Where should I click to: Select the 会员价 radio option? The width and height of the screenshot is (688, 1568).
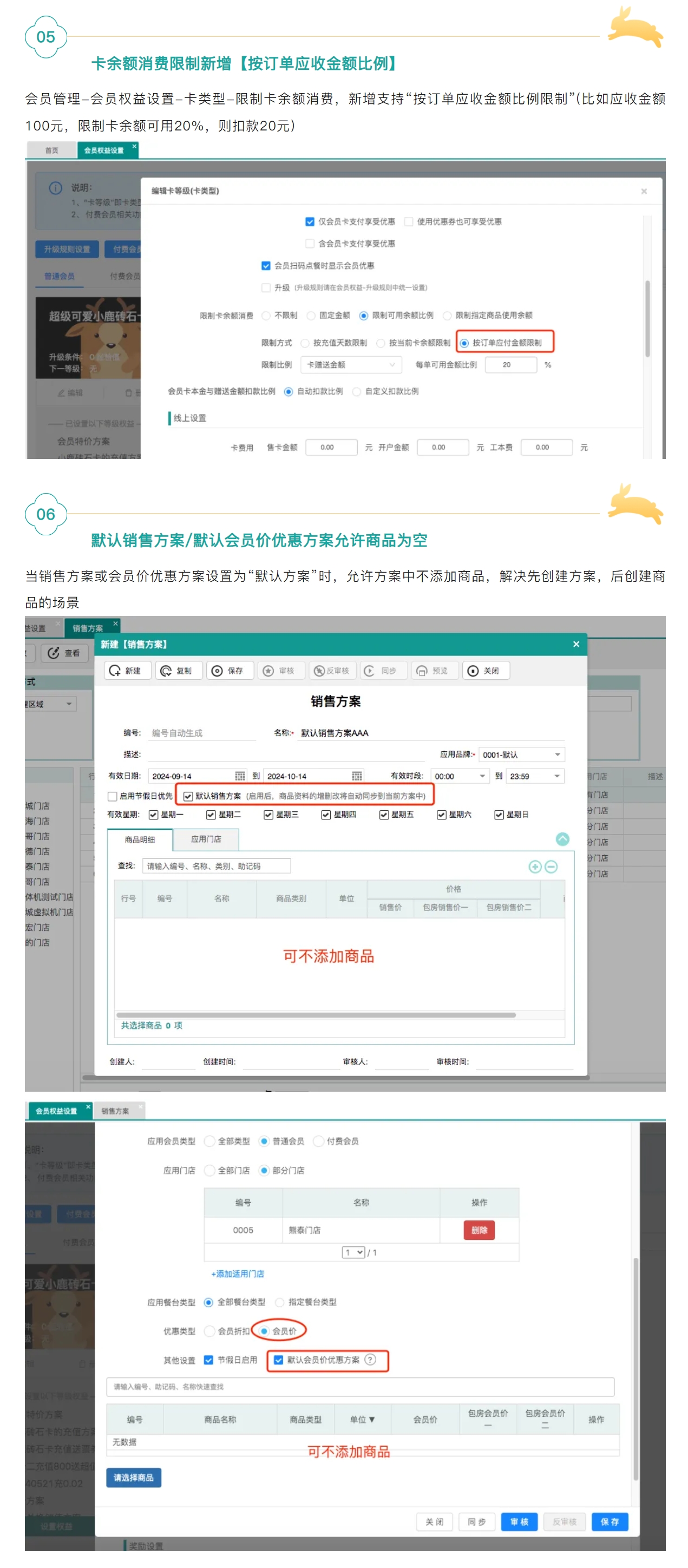[x=264, y=1330]
